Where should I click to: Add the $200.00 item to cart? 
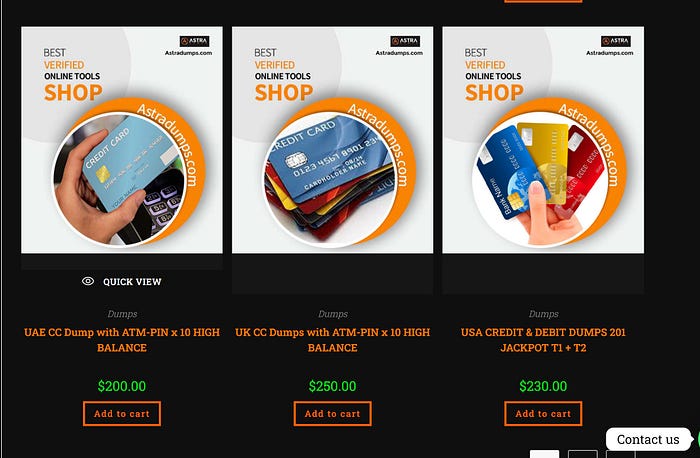coord(122,413)
